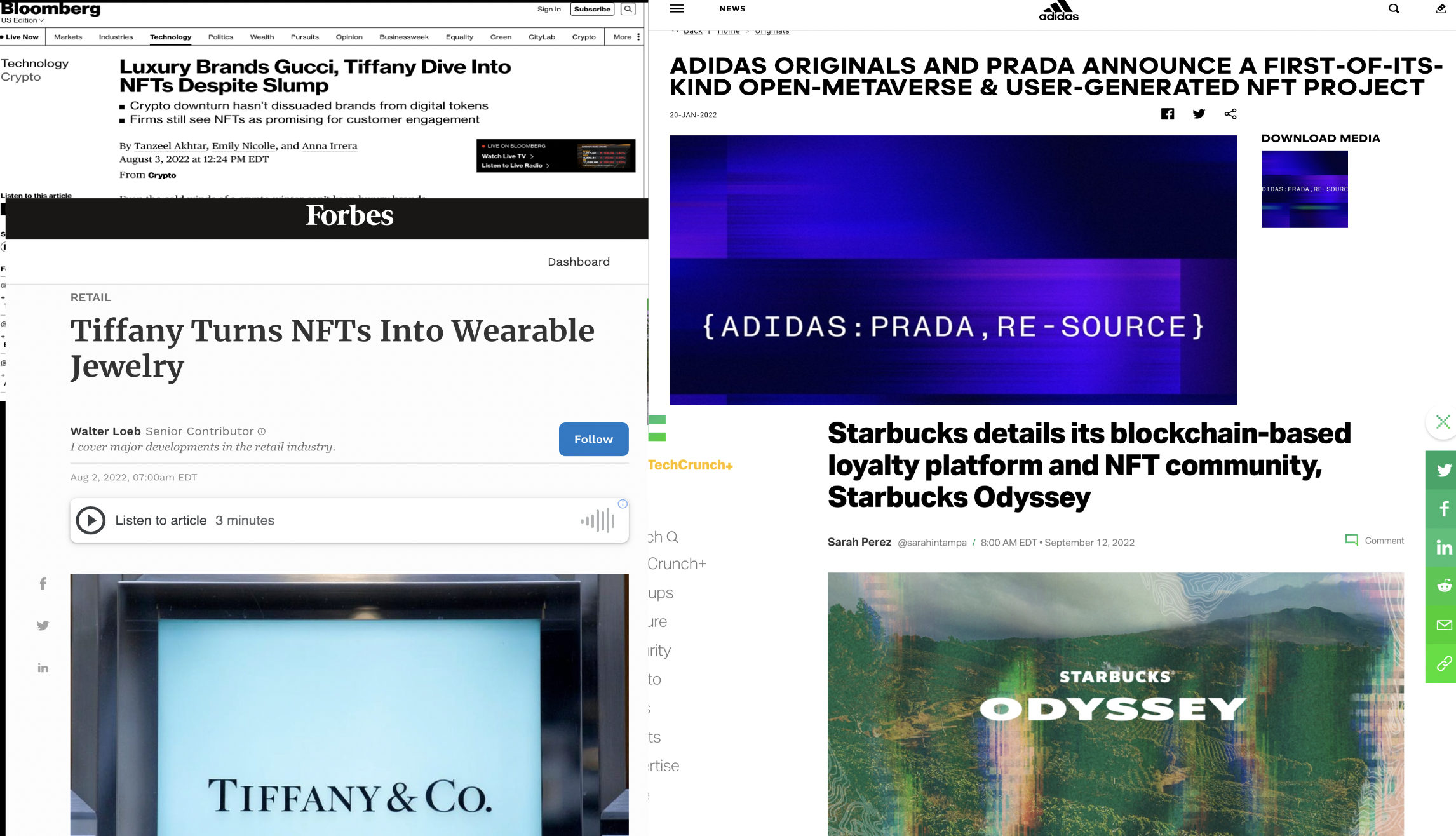1456x836 pixels.
Task: Click author link Tanzeel Akhtar
Action: pyautogui.click(x=170, y=146)
